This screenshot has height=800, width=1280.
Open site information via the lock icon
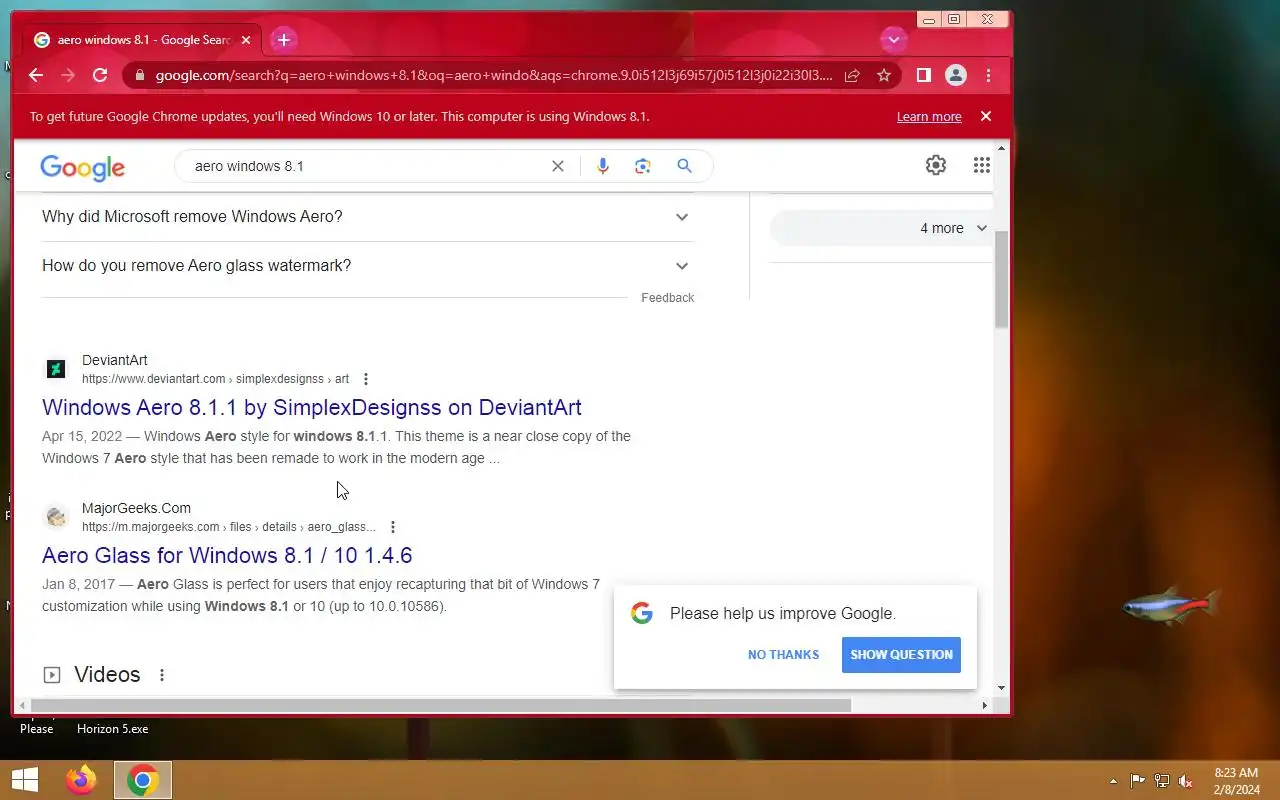coord(138,75)
